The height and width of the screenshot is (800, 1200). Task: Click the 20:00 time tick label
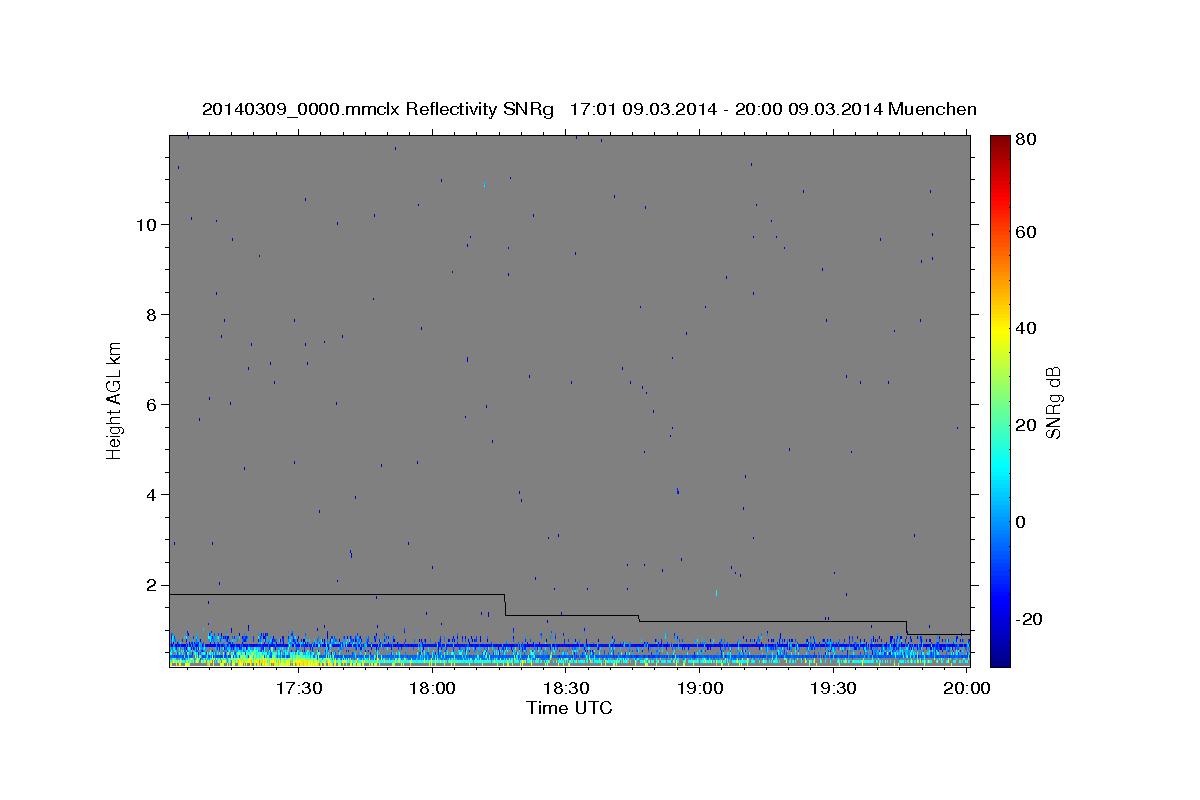coord(967,688)
